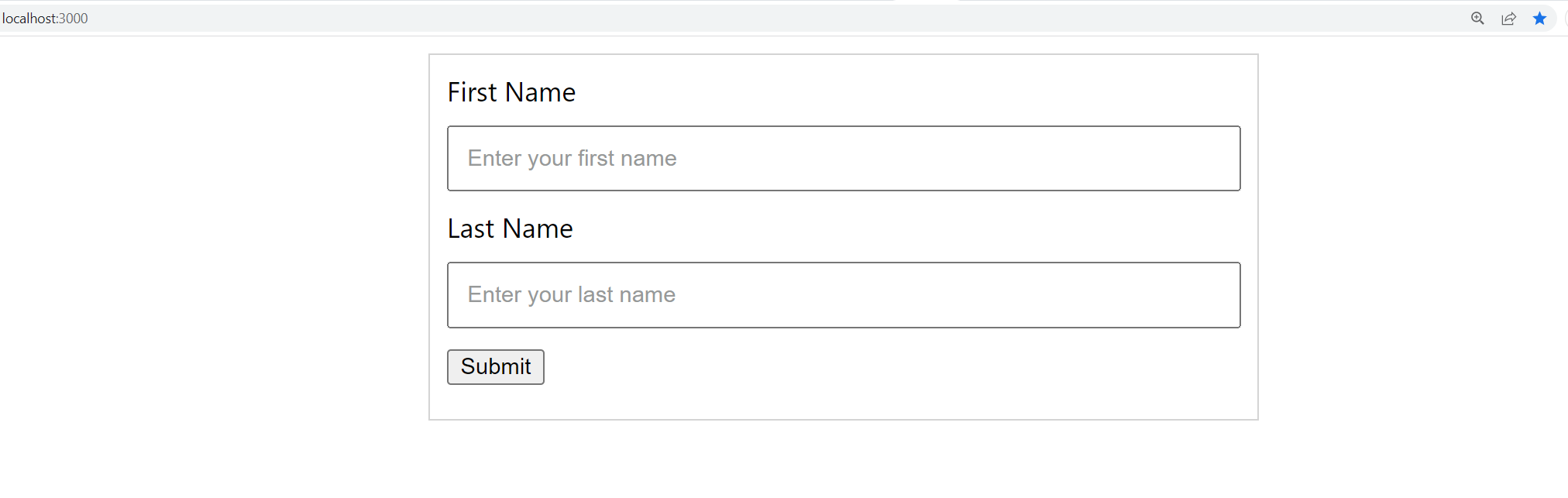Click the "Last Name" label
1568x498 pixels.
[x=510, y=229]
